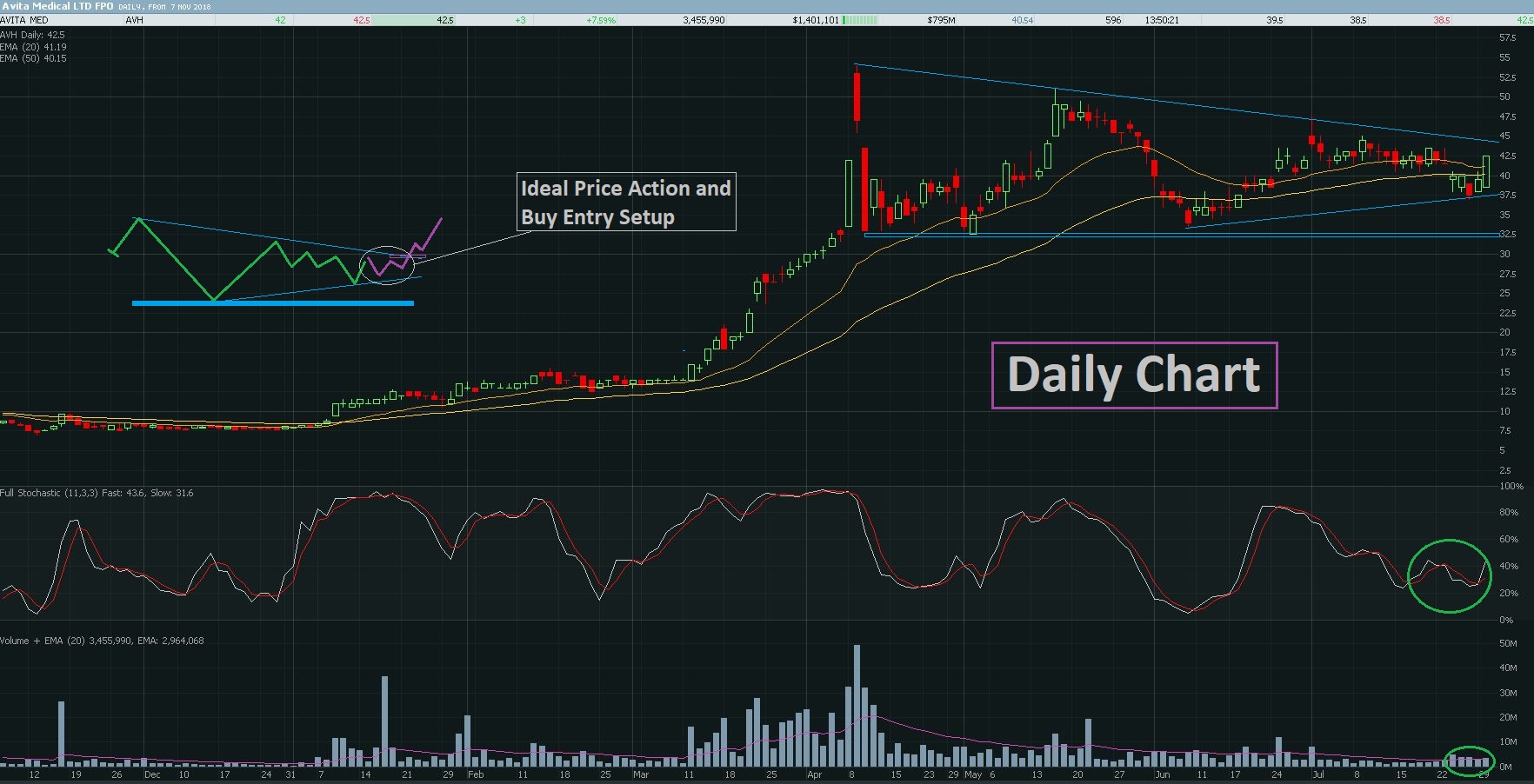Screen dimensions: 1534x784
Task: Select the EMA (50) 40.15 indicator label
Action: [x=33, y=58]
